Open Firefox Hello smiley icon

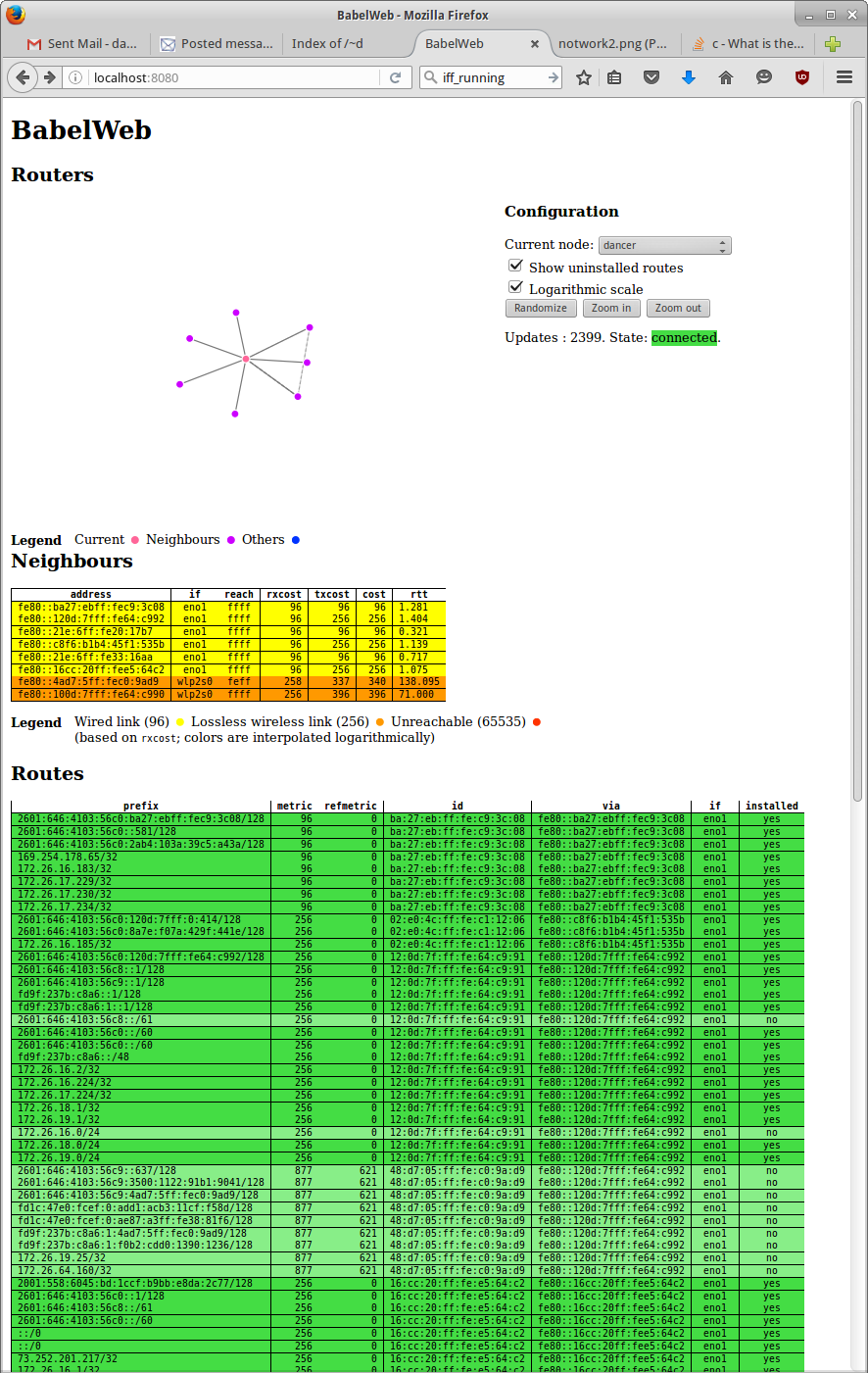pos(764,77)
